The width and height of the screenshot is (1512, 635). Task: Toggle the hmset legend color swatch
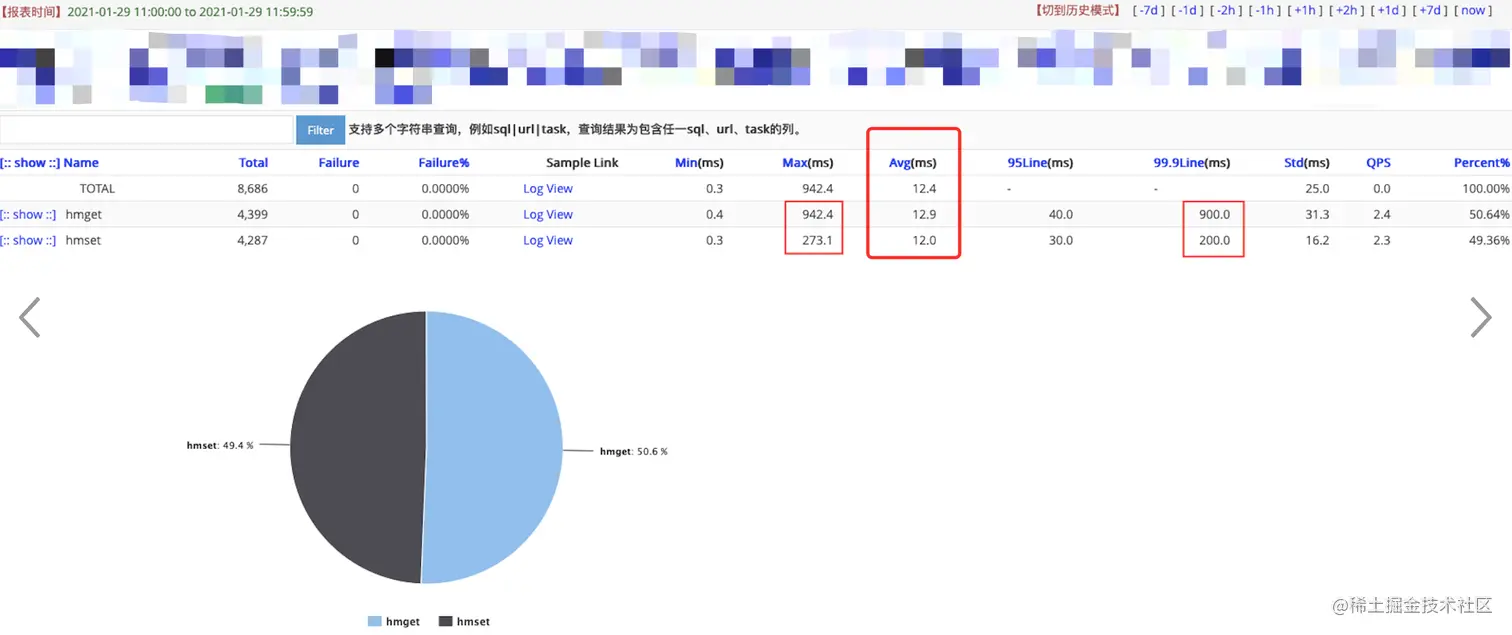445,621
